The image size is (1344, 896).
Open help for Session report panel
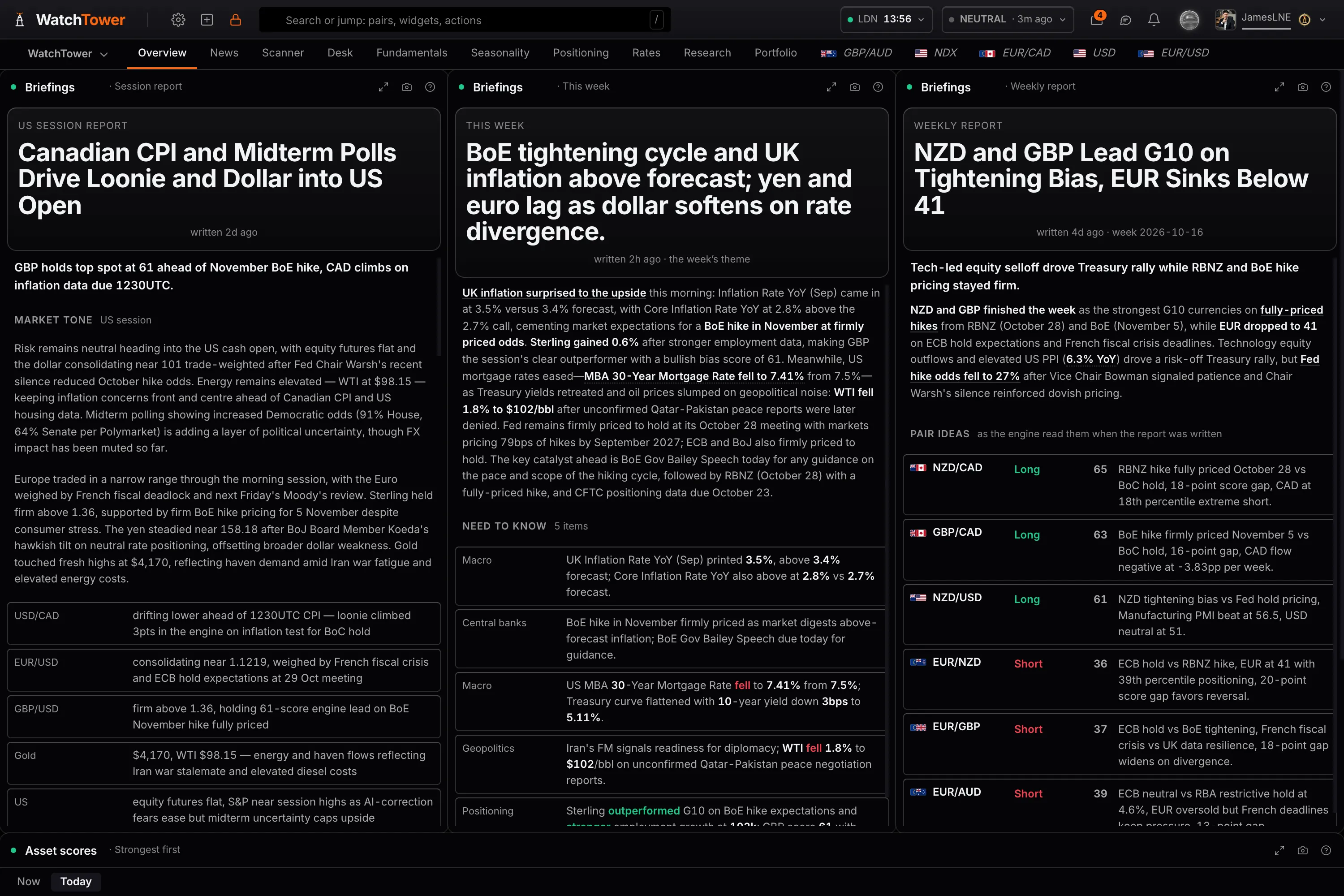(430, 87)
